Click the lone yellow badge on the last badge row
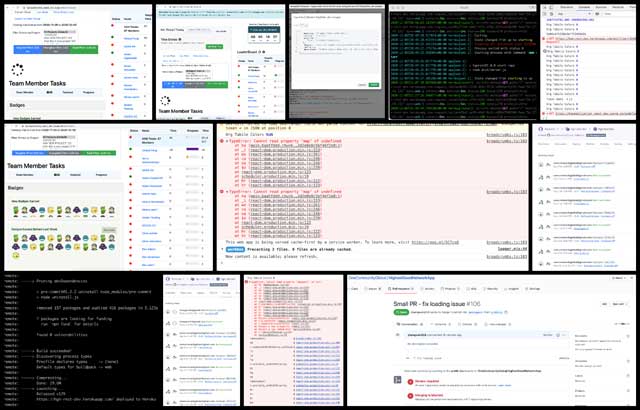The image size is (640, 410). (x=16, y=255)
